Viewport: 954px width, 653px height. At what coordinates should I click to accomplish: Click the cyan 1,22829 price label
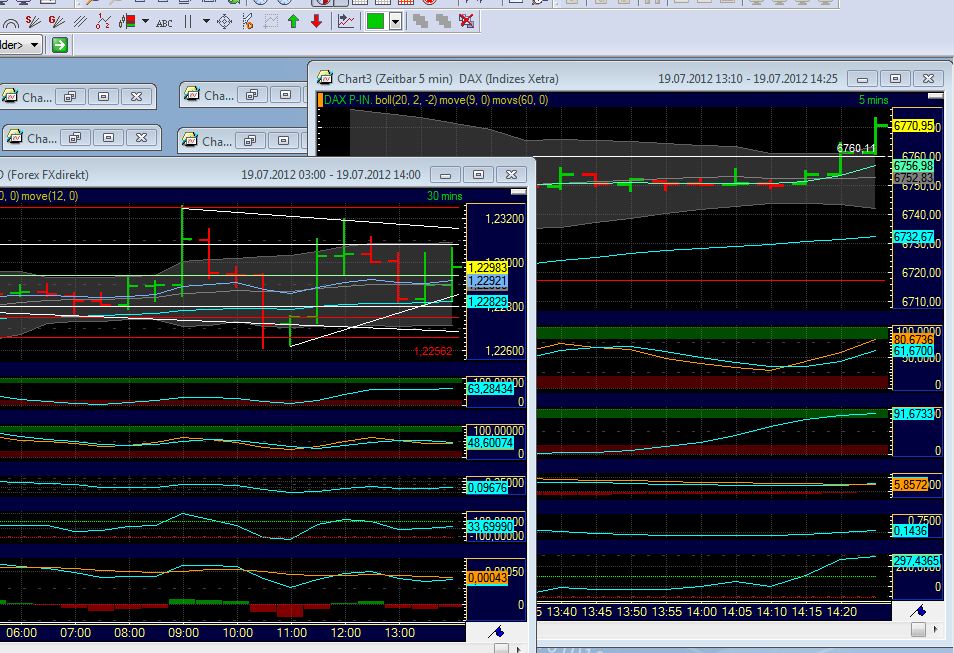(487, 302)
